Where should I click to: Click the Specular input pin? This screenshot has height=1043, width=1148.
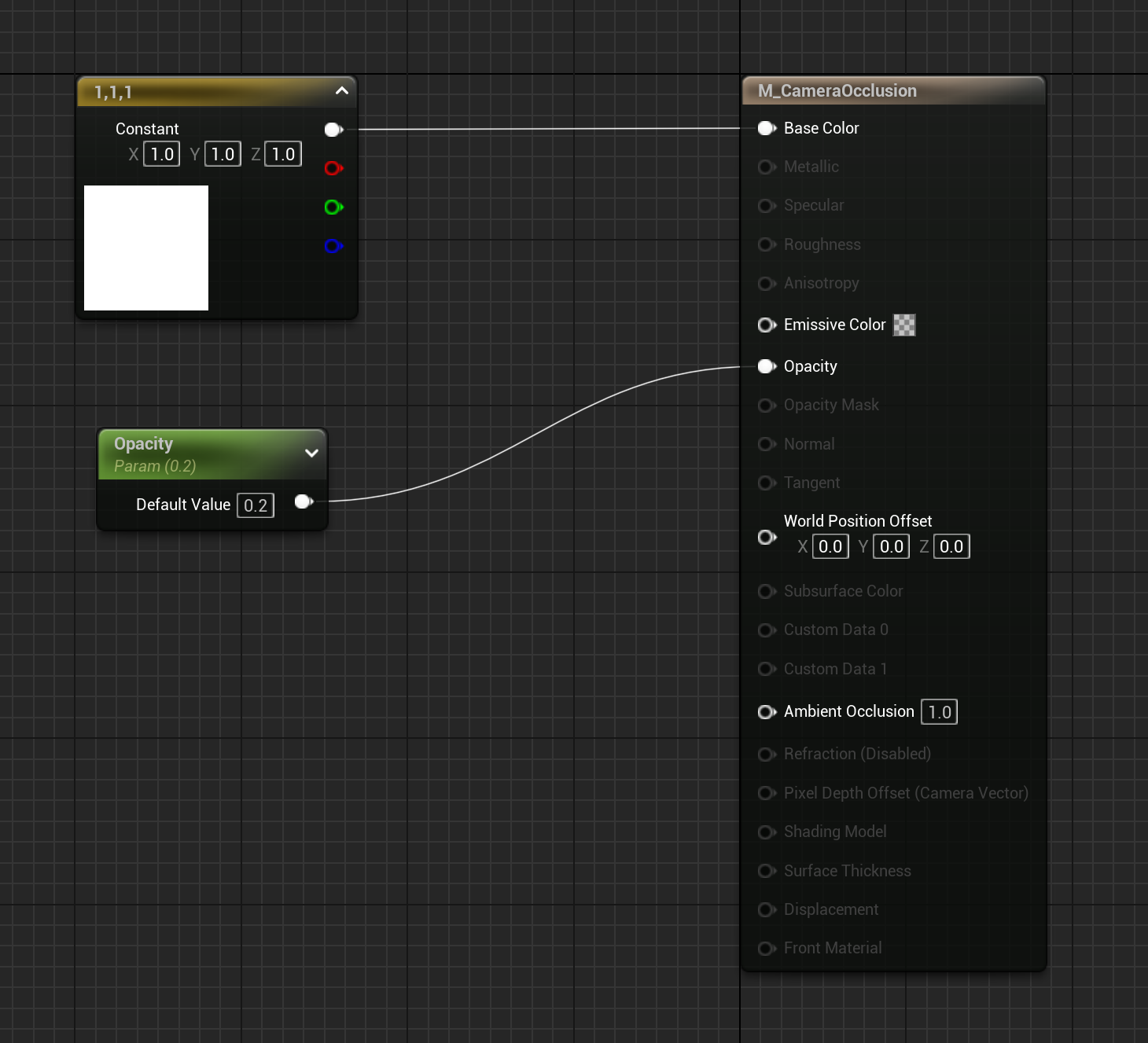(767, 205)
